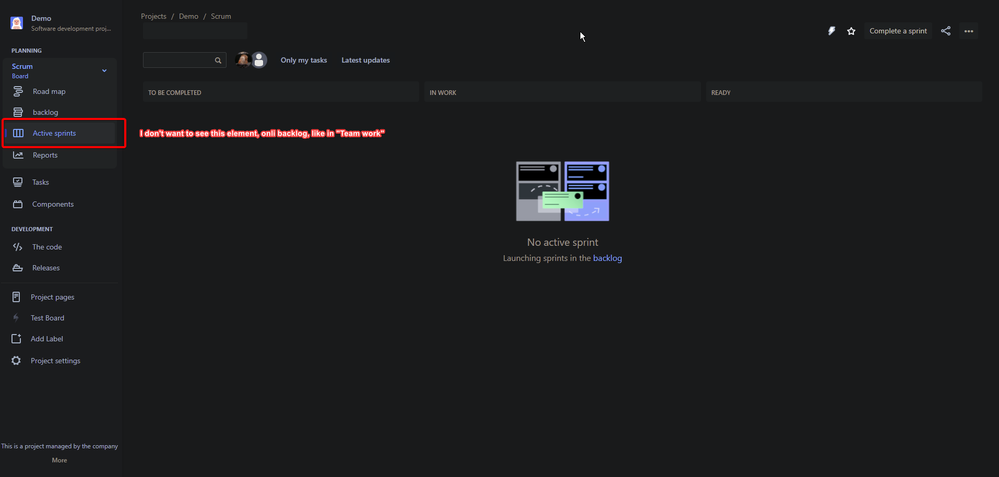Click the Tasks monitor icon
This screenshot has width=999, height=477.
18,182
